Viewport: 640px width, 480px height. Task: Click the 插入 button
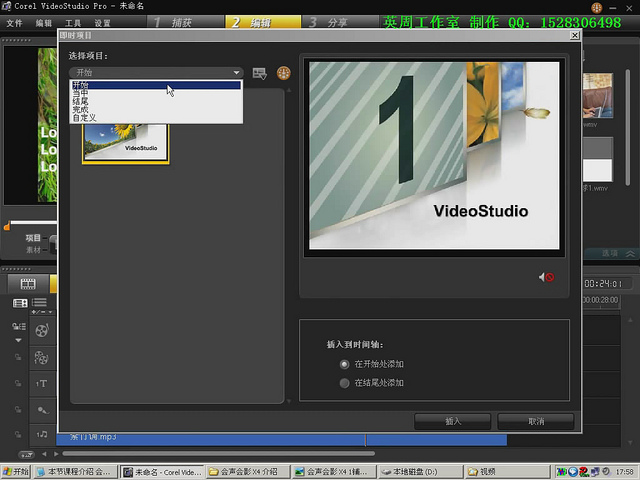pyautogui.click(x=453, y=421)
